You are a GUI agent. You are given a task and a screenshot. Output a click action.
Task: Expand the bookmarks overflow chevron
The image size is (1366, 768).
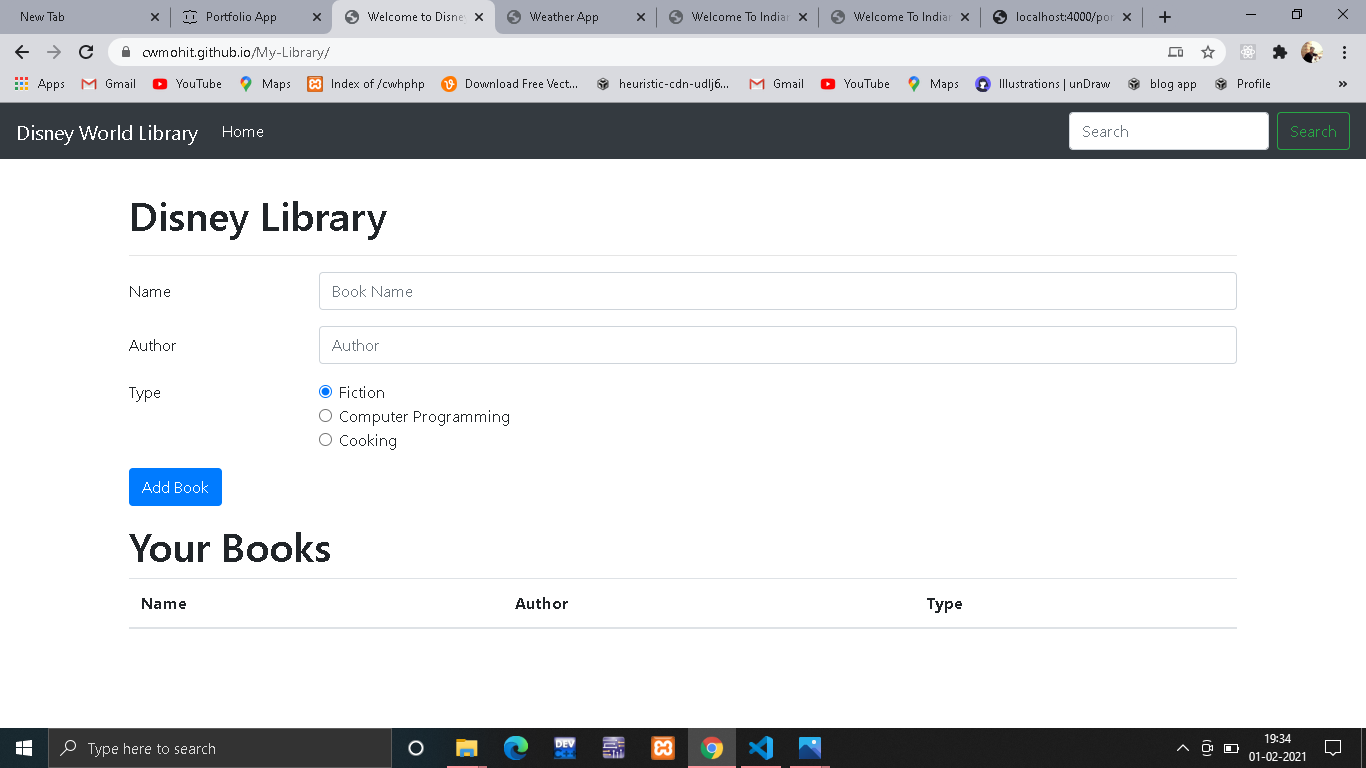(1343, 84)
